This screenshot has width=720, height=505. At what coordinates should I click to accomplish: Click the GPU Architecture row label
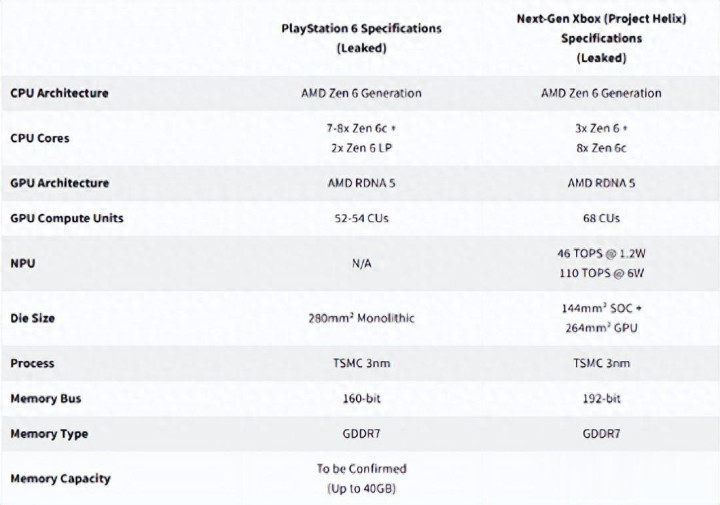coord(59,183)
